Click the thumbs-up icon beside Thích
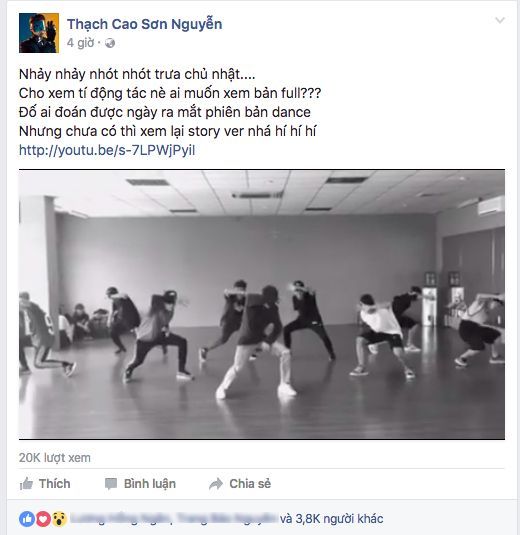 point(26,484)
